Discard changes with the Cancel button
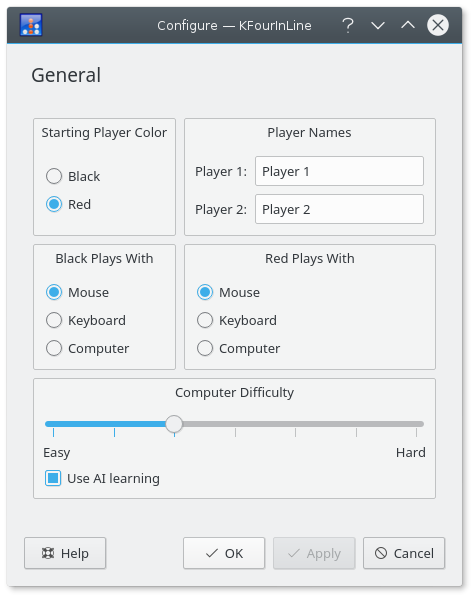 coord(404,554)
